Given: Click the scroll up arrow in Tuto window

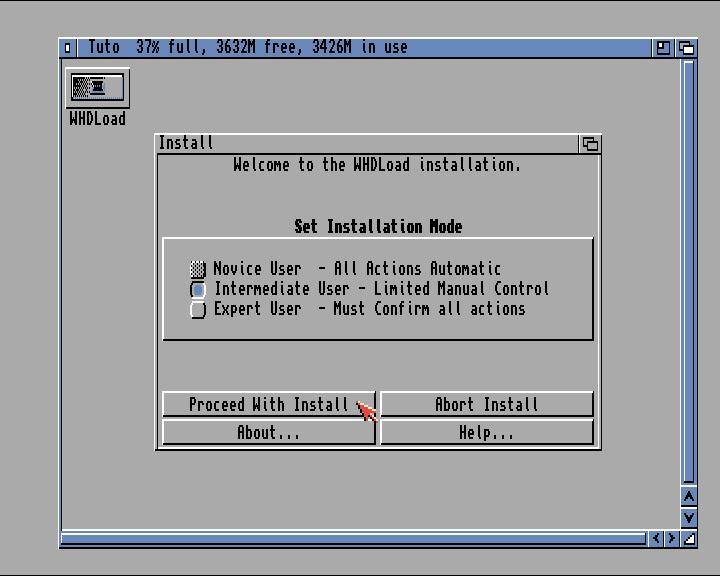Looking at the screenshot, I should (689, 497).
